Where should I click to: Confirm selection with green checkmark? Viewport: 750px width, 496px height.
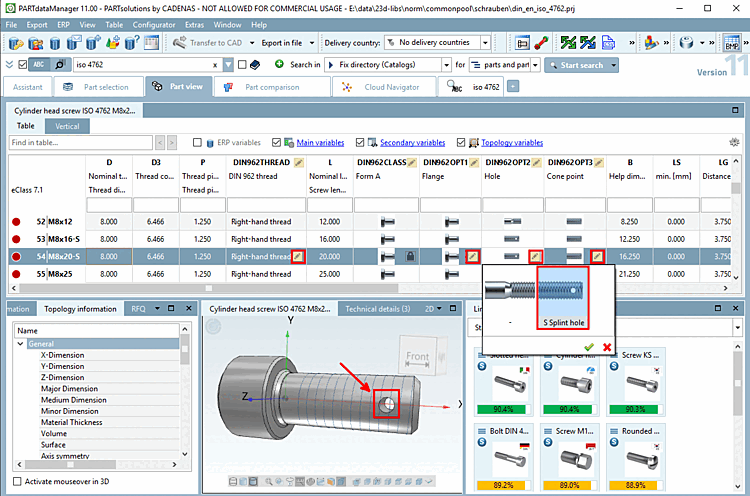pos(589,346)
